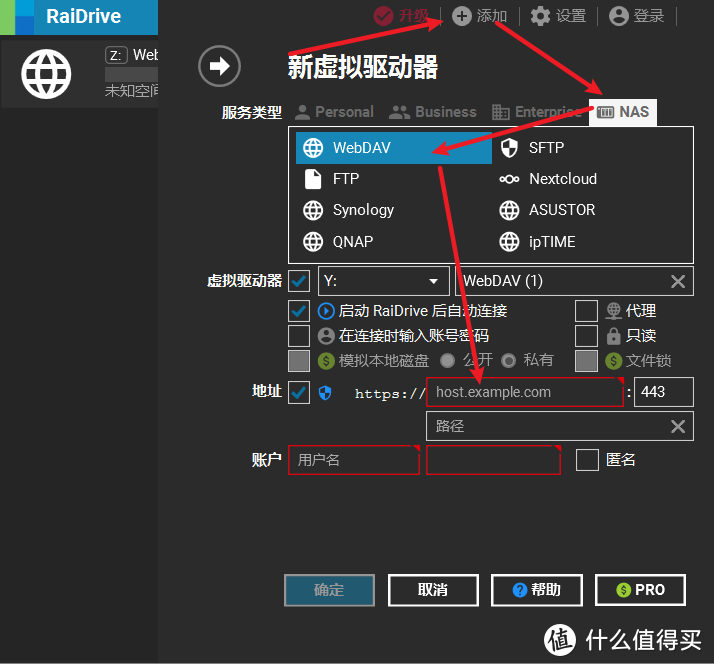Open 帮助 help button
714x667 pixels.
pos(536,590)
